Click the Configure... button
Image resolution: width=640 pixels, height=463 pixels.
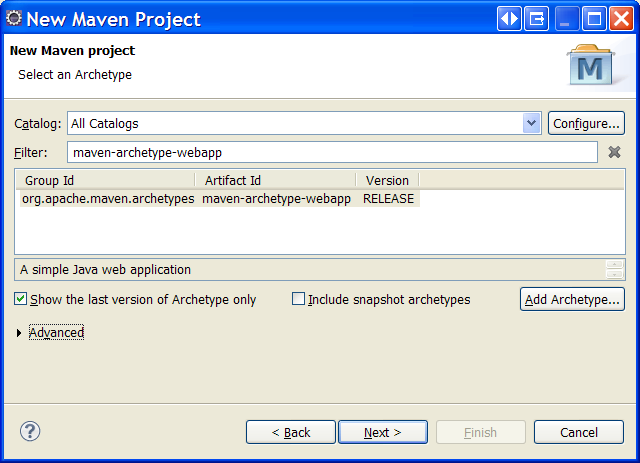[586, 123]
